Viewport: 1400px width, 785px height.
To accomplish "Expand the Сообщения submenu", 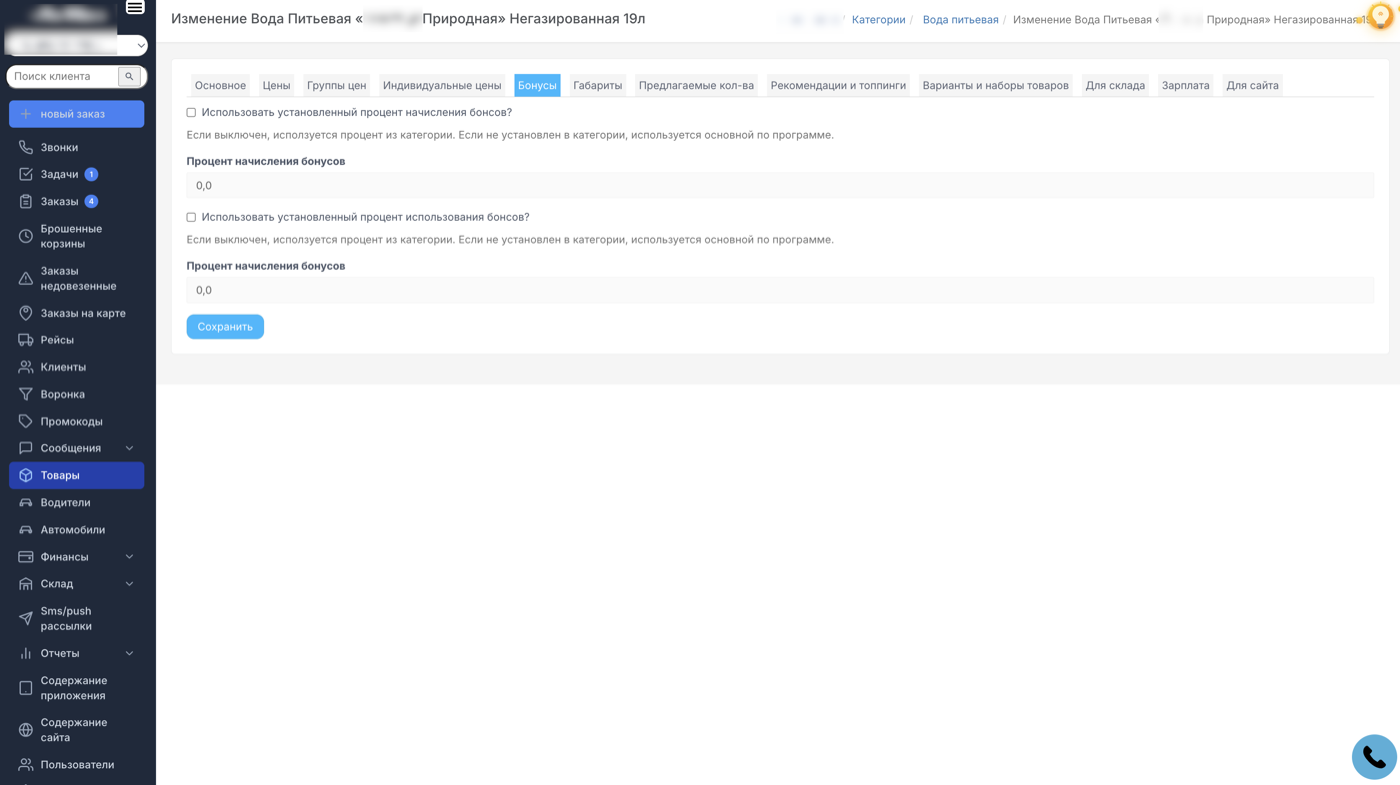I will [129, 448].
